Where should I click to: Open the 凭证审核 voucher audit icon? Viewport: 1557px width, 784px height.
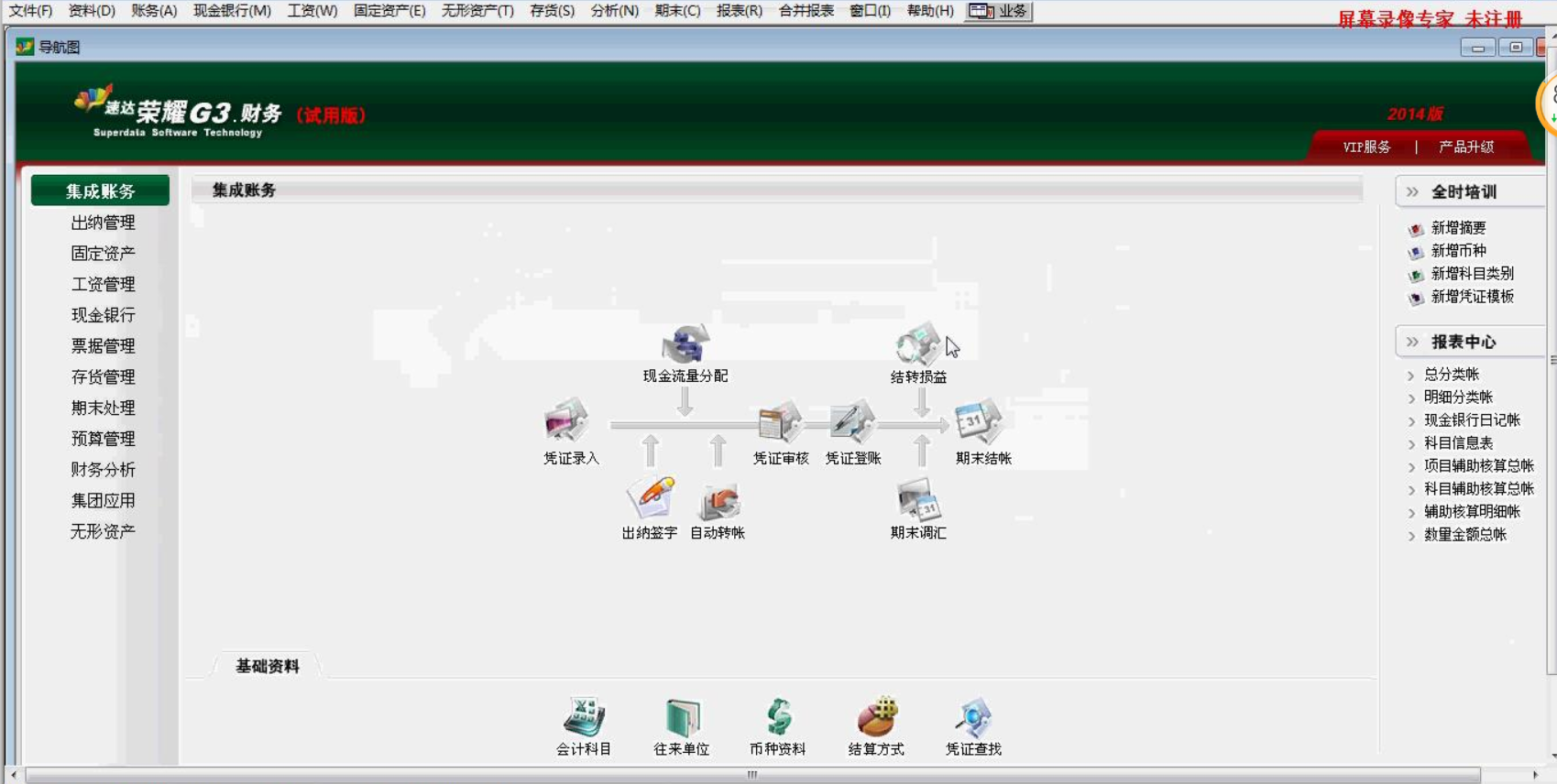[x=780, y=422]
